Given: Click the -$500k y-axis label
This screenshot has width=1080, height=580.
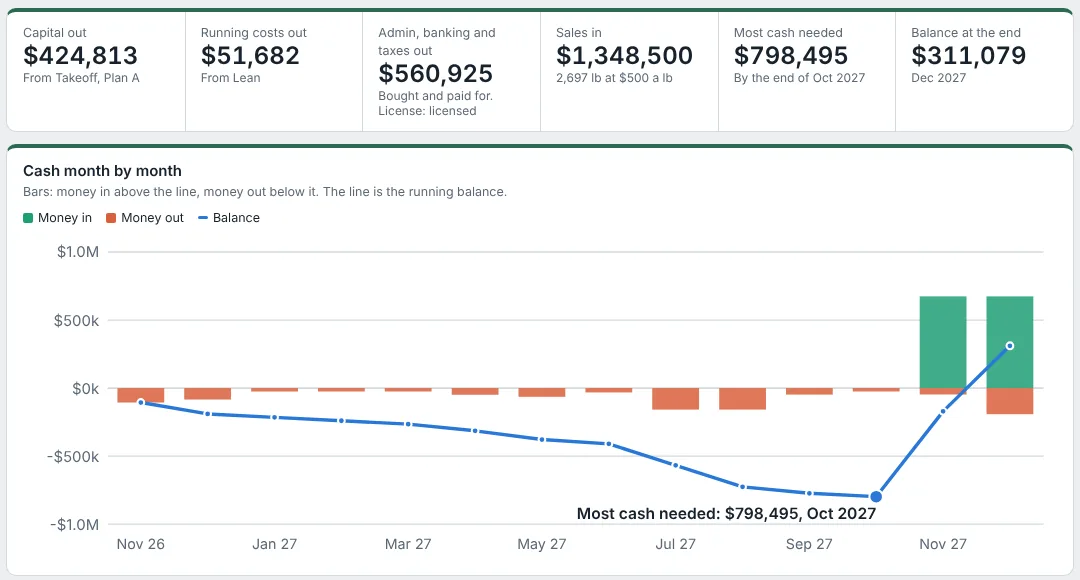Looking at the screenshot, I should [x=73, y=457].
